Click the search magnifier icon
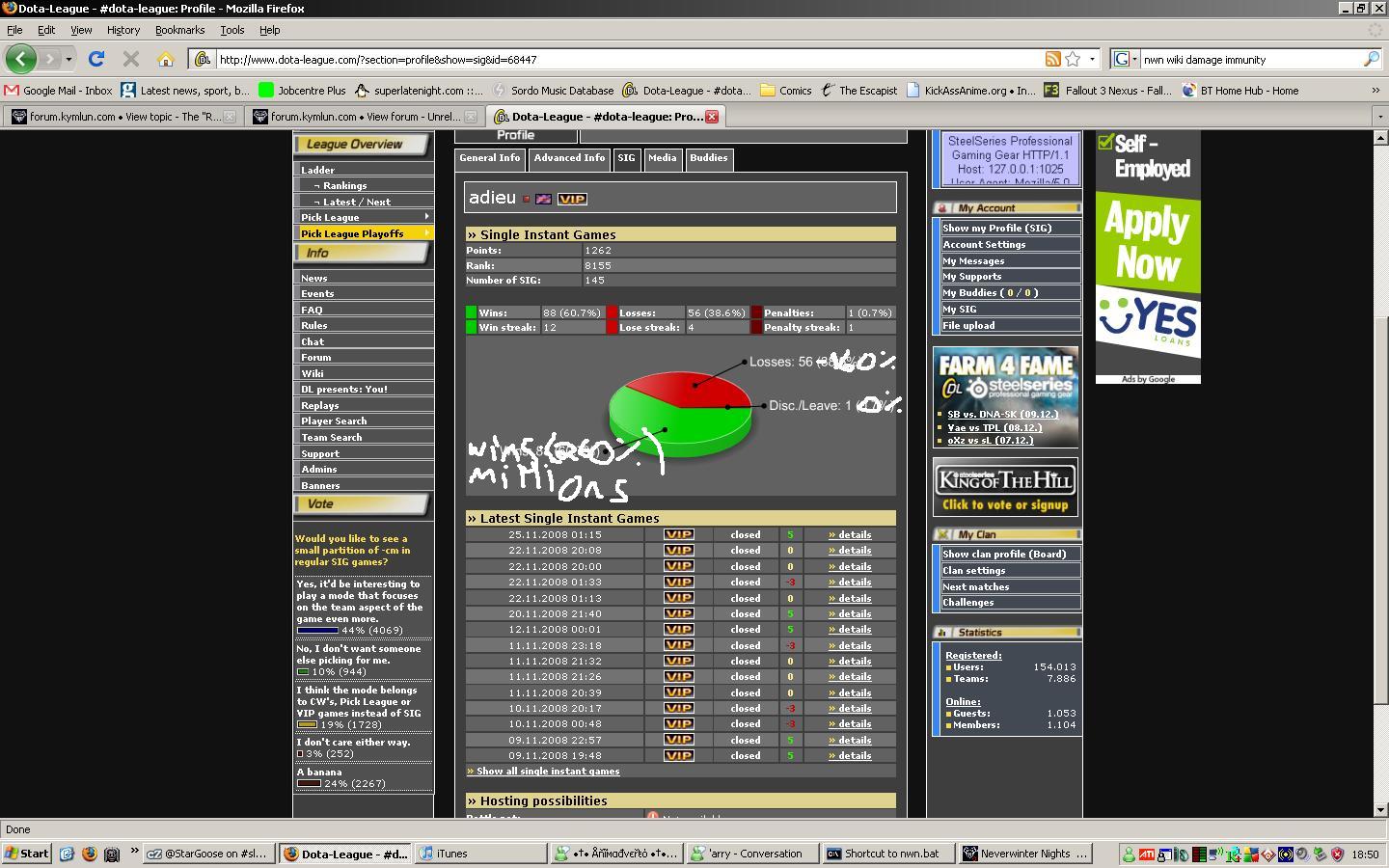The width and height of the screenshot is (1389, 868). (x=1371, y=59)
